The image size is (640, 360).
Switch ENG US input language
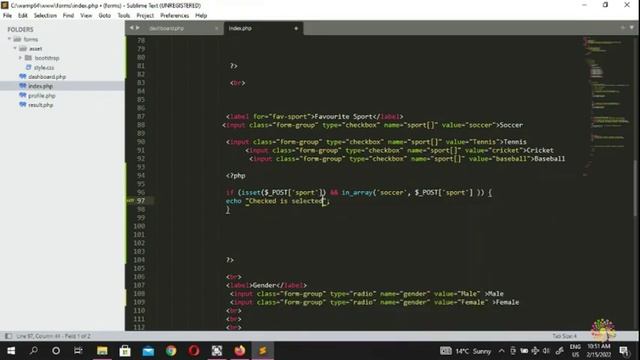click(575, 351)
